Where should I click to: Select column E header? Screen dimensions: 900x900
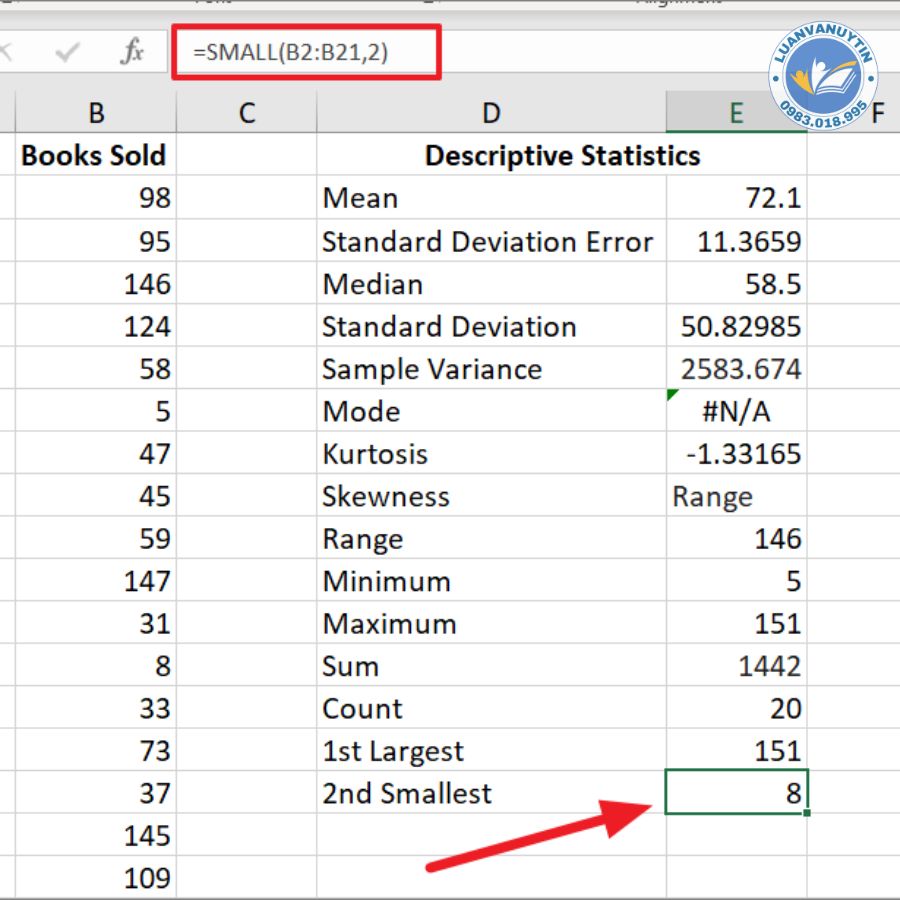tap(736, 113)
